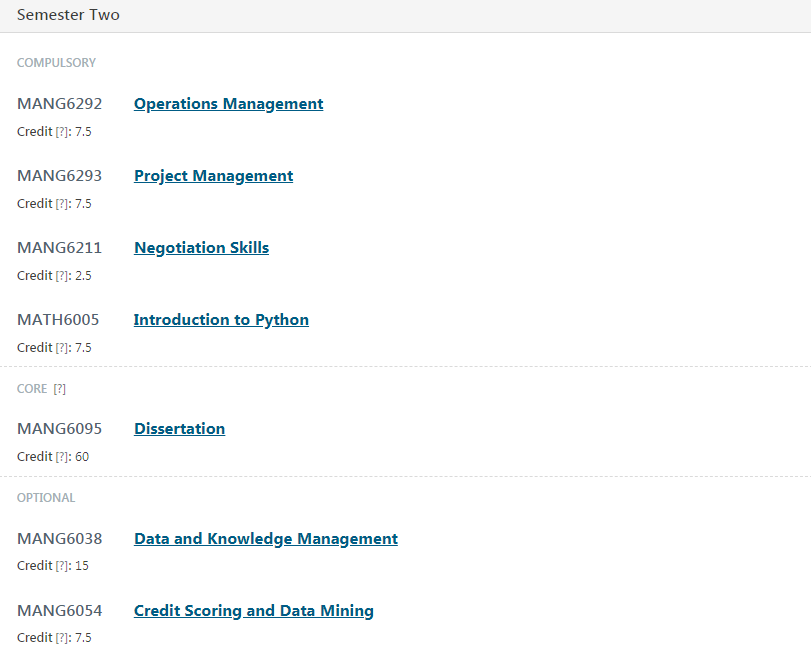811x666 pixels.
Task: Open the Project Management module link
Action: [213, 176]
